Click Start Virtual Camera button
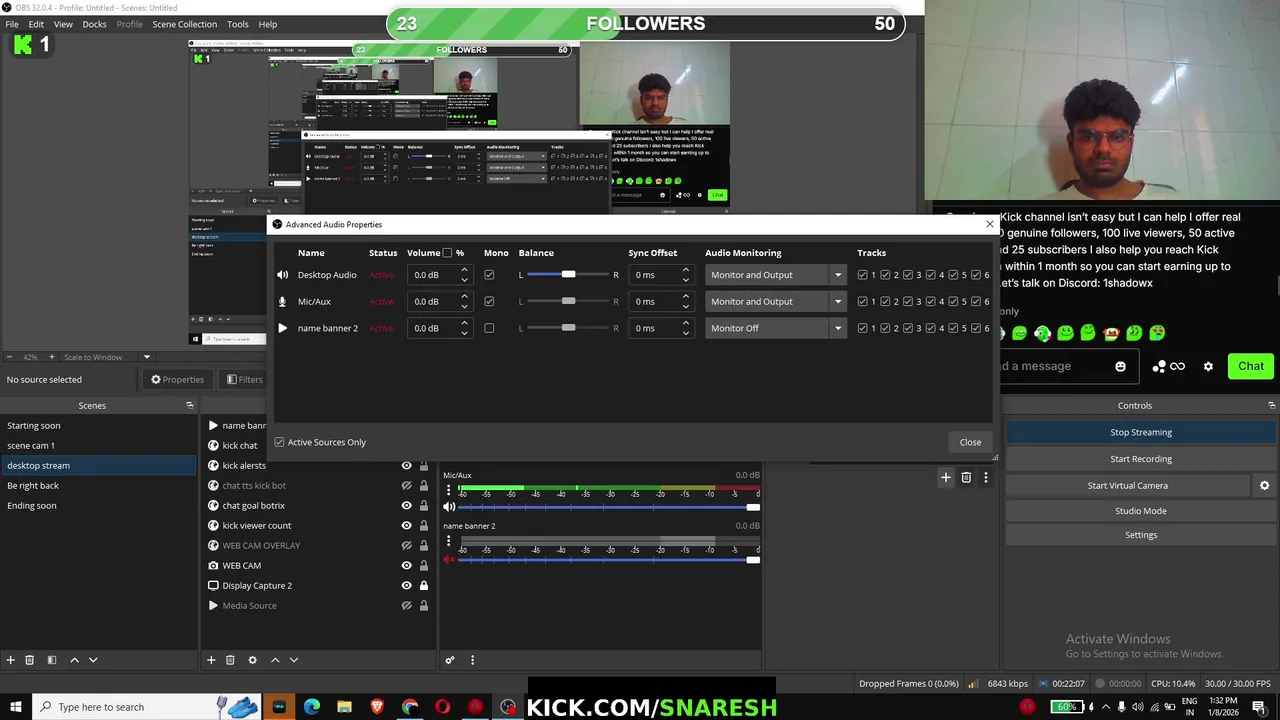Viewport: 1280px width, 720px height. click(x=1127, y=485)
